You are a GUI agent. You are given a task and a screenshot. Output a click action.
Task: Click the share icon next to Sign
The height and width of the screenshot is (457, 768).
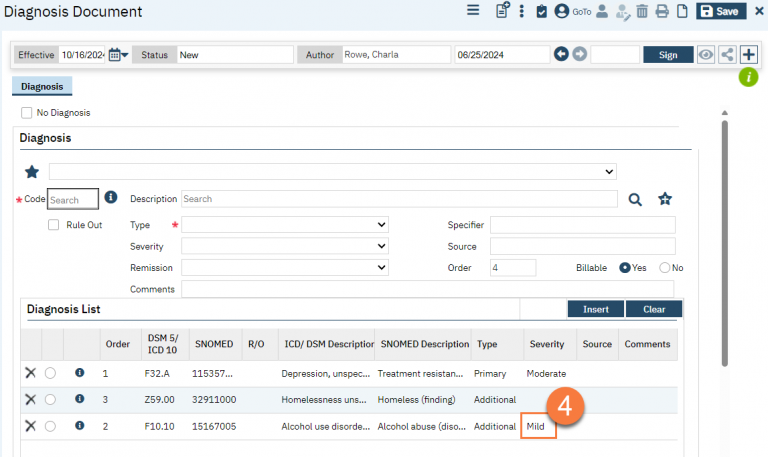click(727, 55)
